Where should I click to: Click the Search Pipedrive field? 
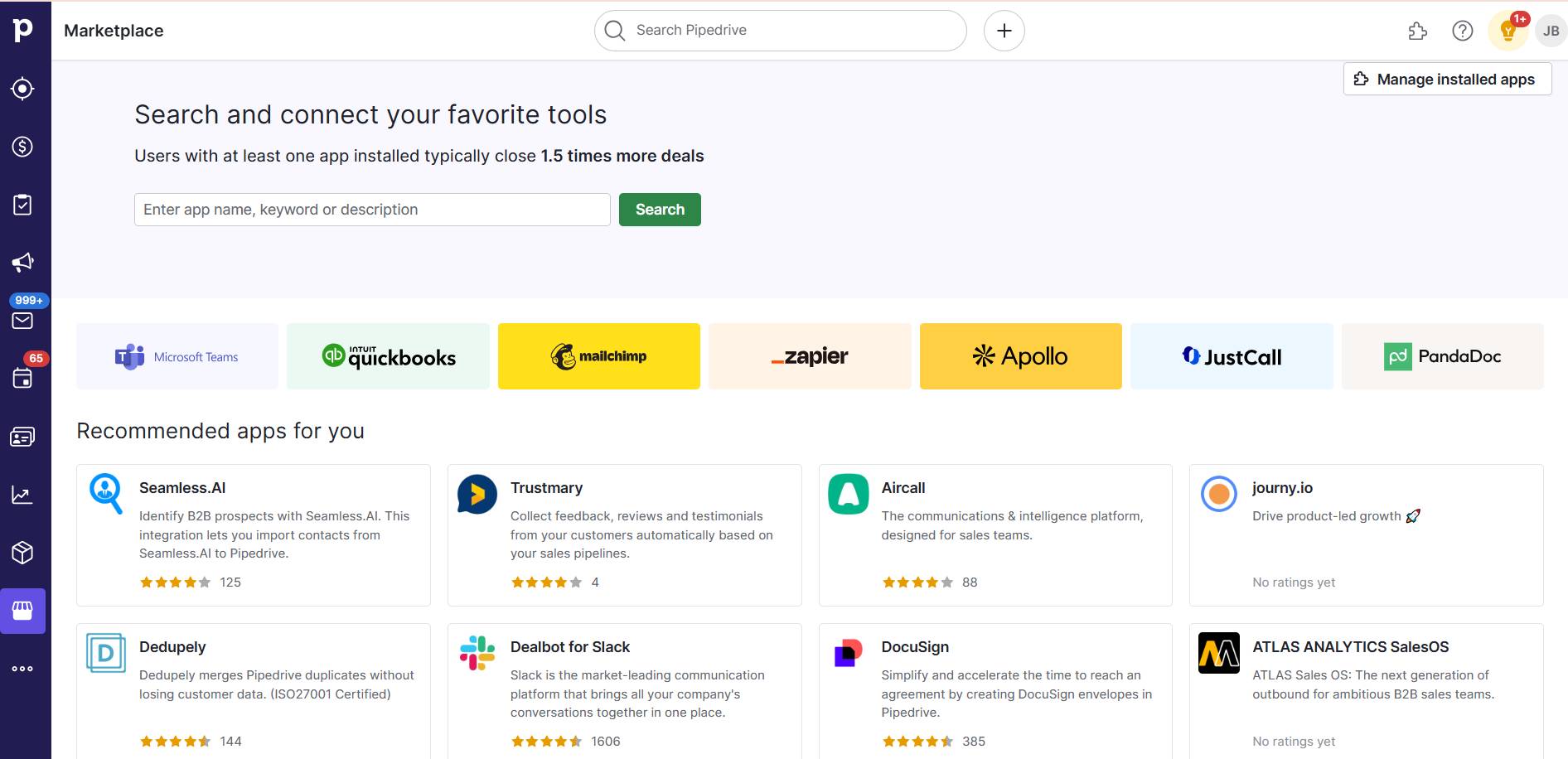click(x=779, y=30)
